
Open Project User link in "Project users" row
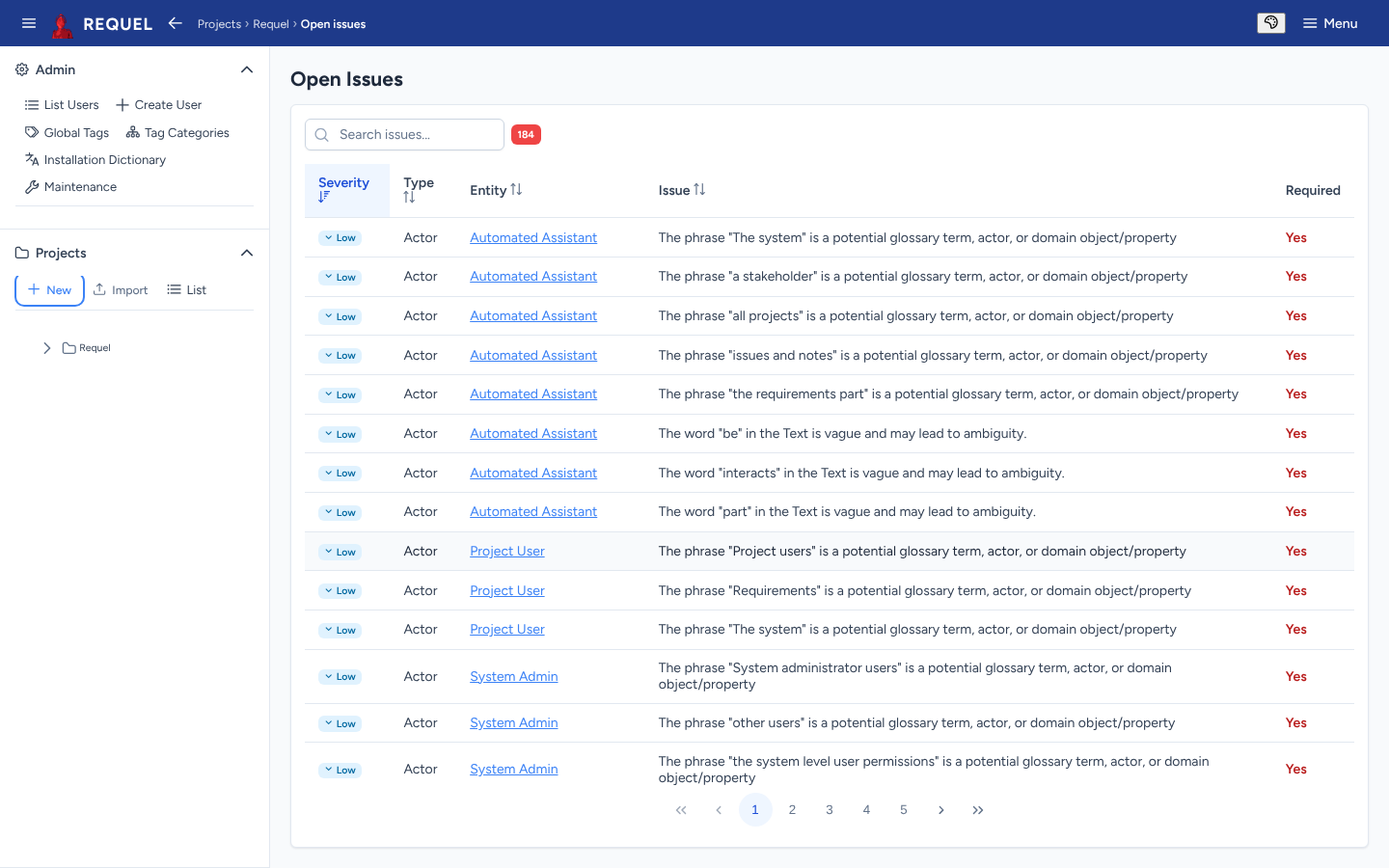(x=507, y=551)
